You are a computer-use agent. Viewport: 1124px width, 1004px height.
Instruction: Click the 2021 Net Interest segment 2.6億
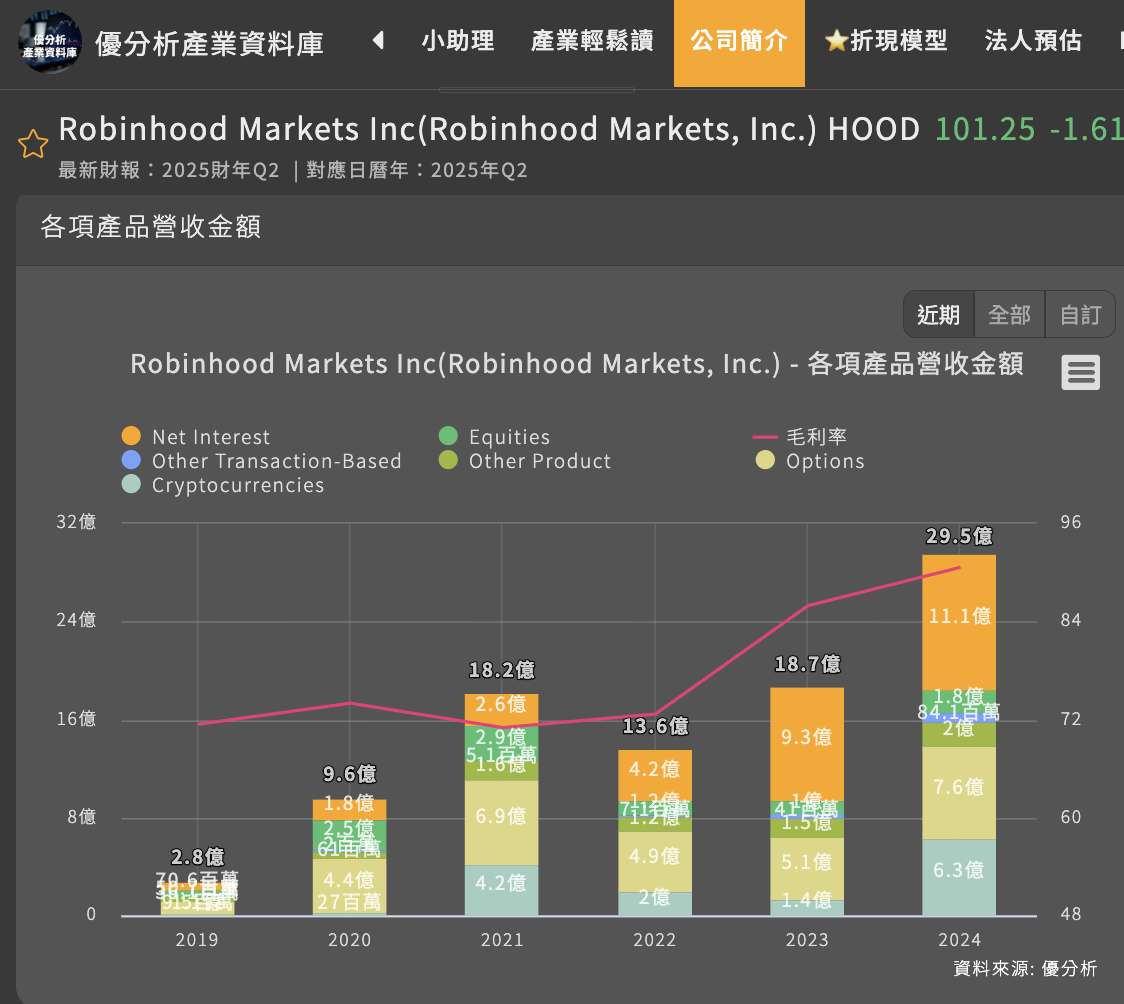coord(501,709)
